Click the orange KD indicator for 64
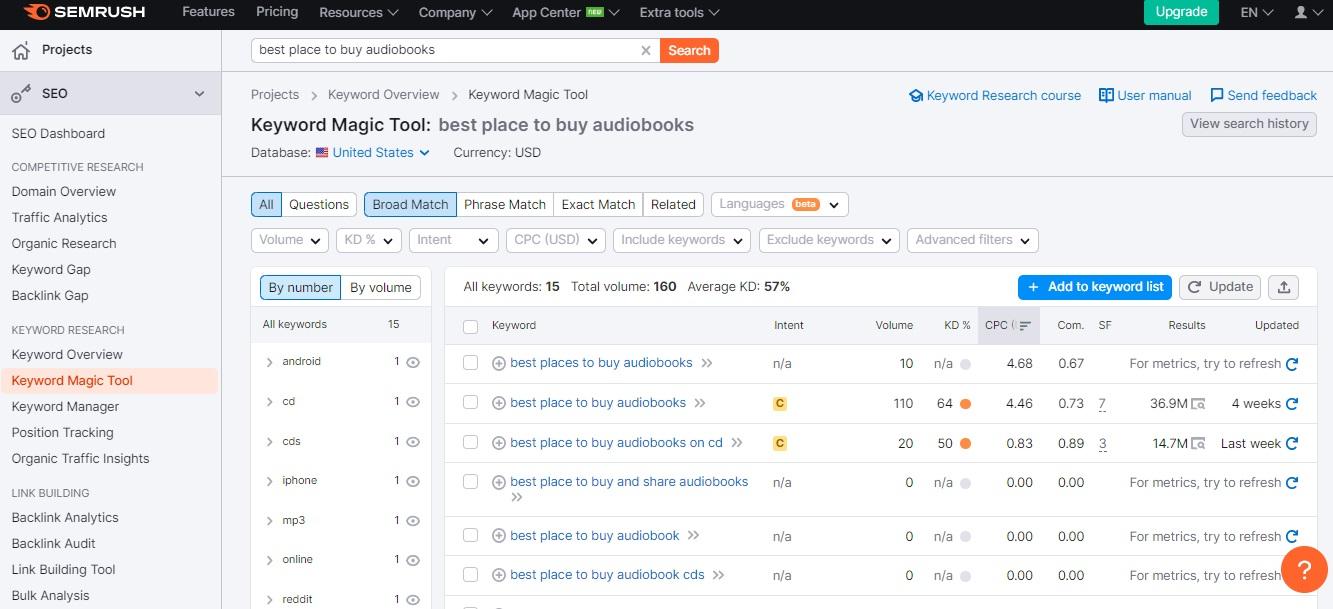The height and width of the screenshot is (609, 1333). point(965,404)
